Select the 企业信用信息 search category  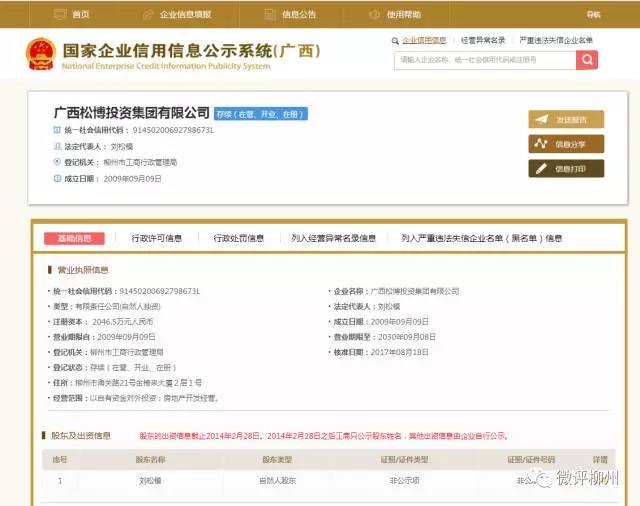424,40
